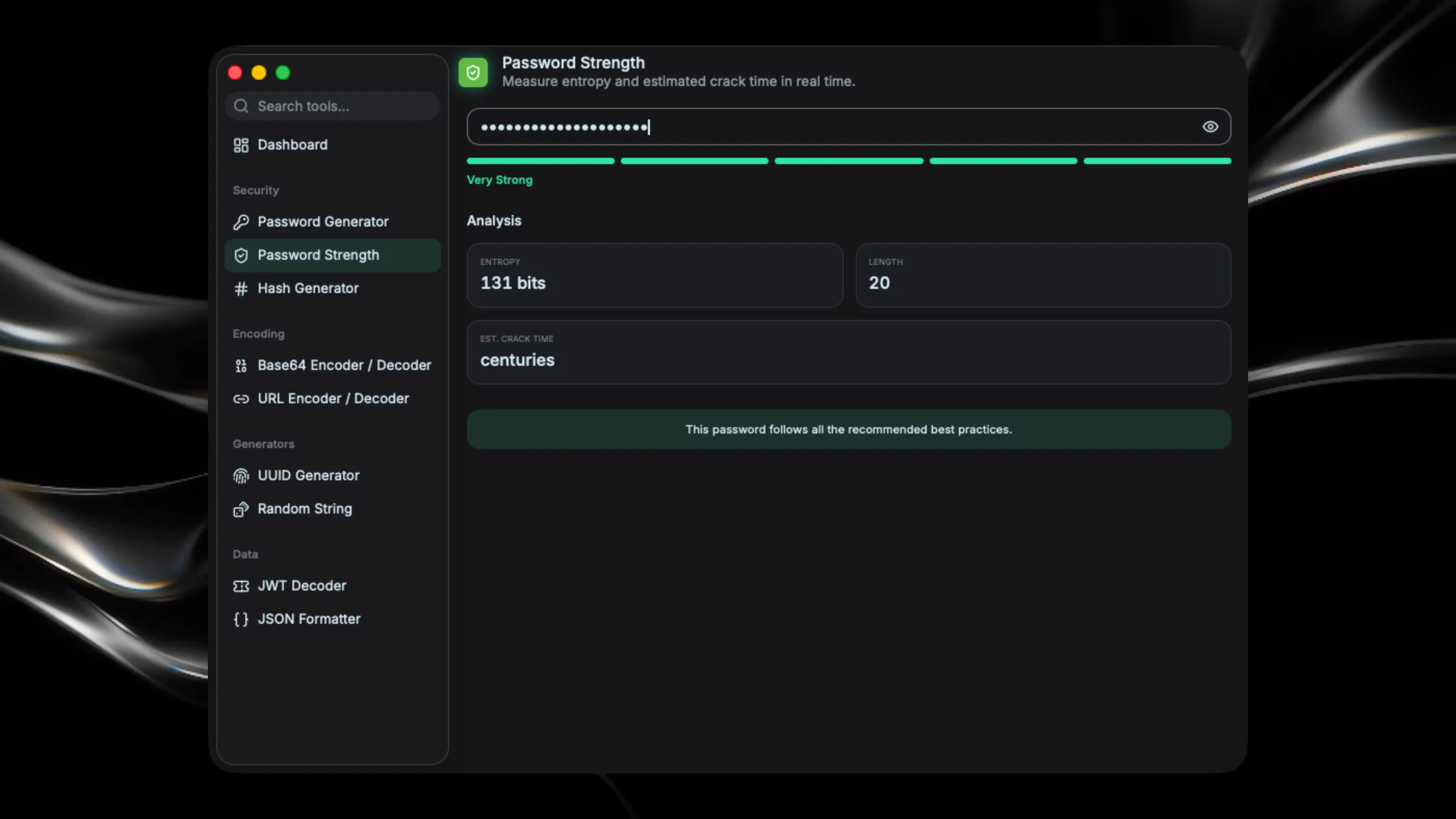Click the URL Encoder link icon
The image size is (1456, 819).
(x=241, y=399)
